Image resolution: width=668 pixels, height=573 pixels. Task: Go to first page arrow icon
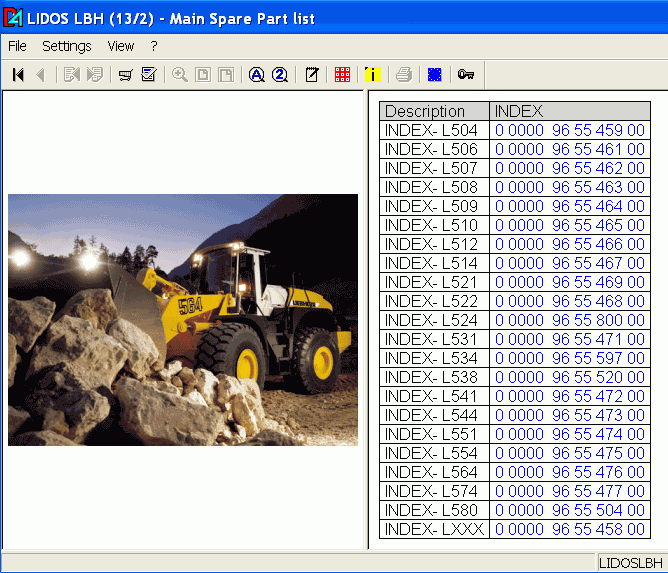click(18, 75)
